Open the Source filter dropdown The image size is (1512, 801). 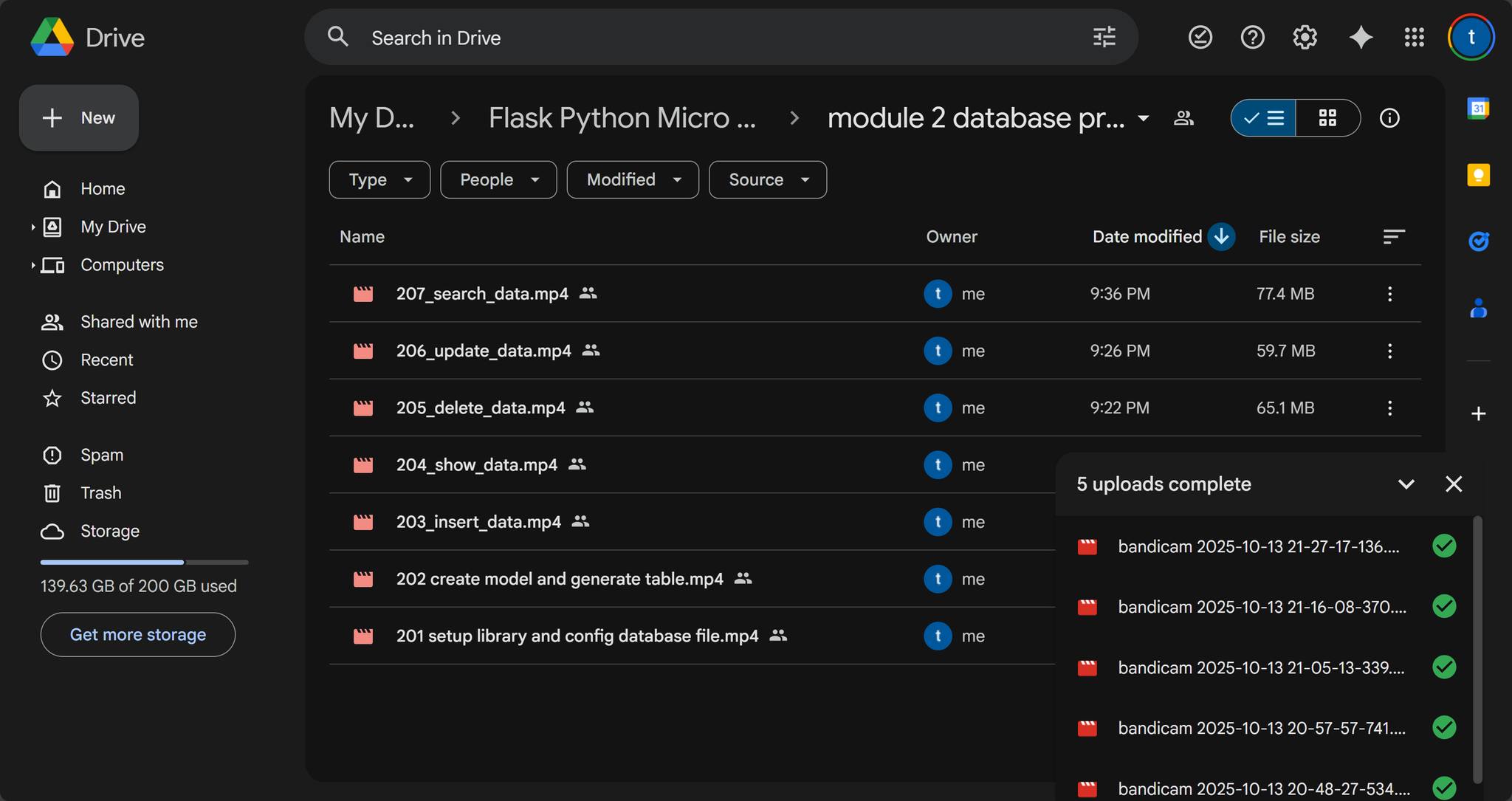(768, 179)
